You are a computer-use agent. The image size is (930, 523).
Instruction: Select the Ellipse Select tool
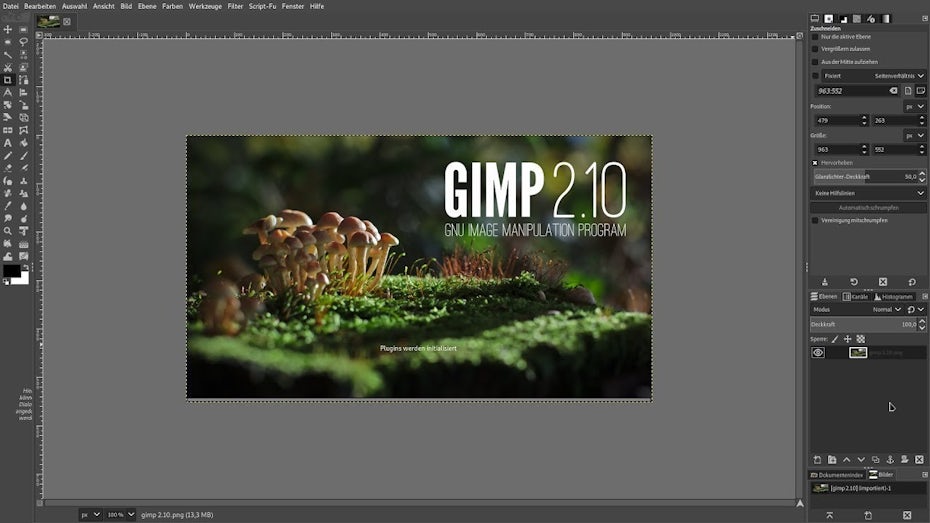tap(8, 42)
